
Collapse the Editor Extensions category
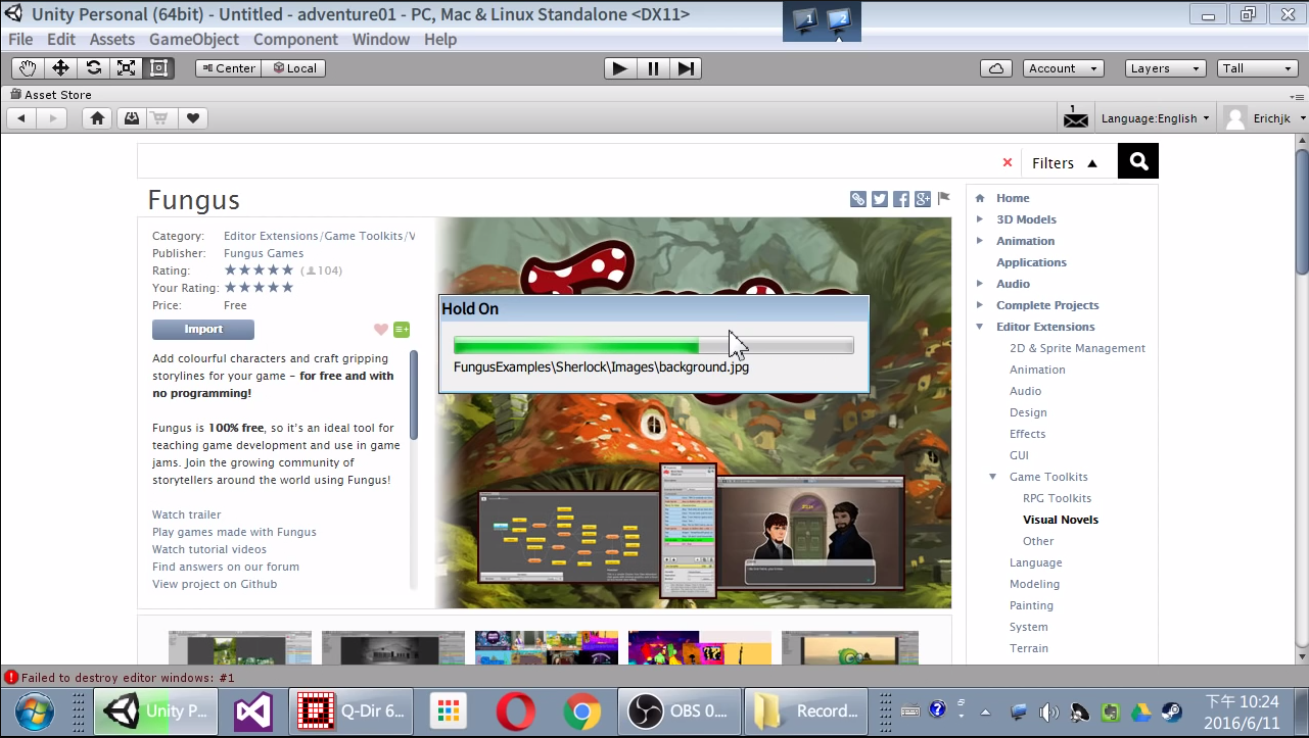980,327
